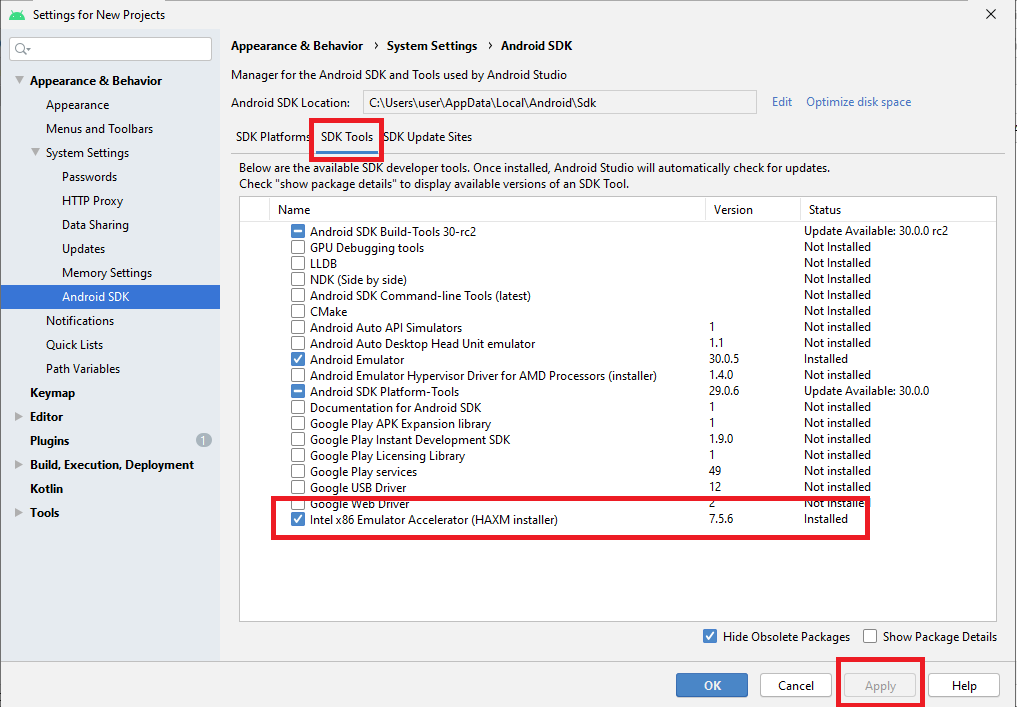Enable GPU Debugging tools checkbox

coord(298,247)
